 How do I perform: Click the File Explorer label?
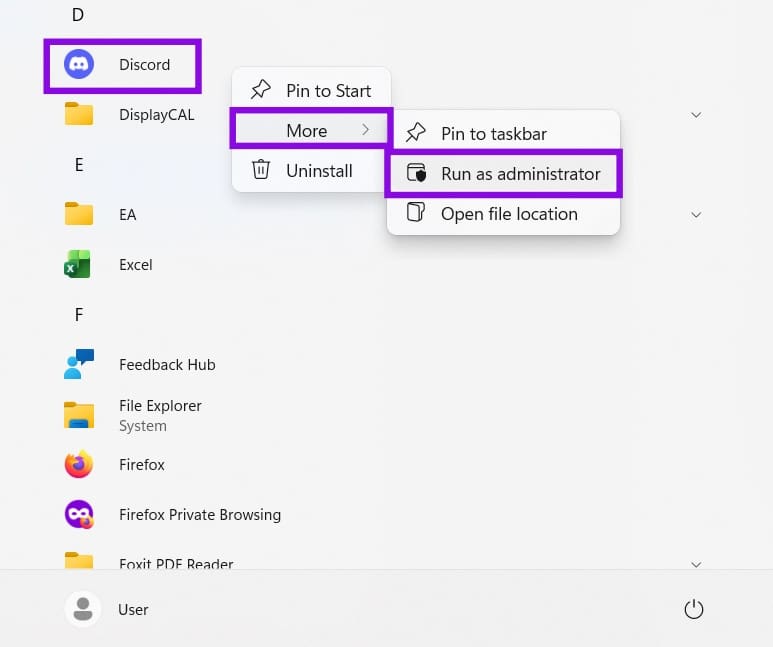pyautogui.click(x=160, y=405)
